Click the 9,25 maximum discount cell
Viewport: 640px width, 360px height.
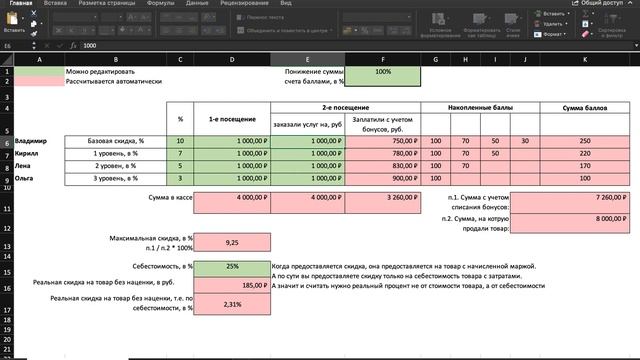click(232, 242)
